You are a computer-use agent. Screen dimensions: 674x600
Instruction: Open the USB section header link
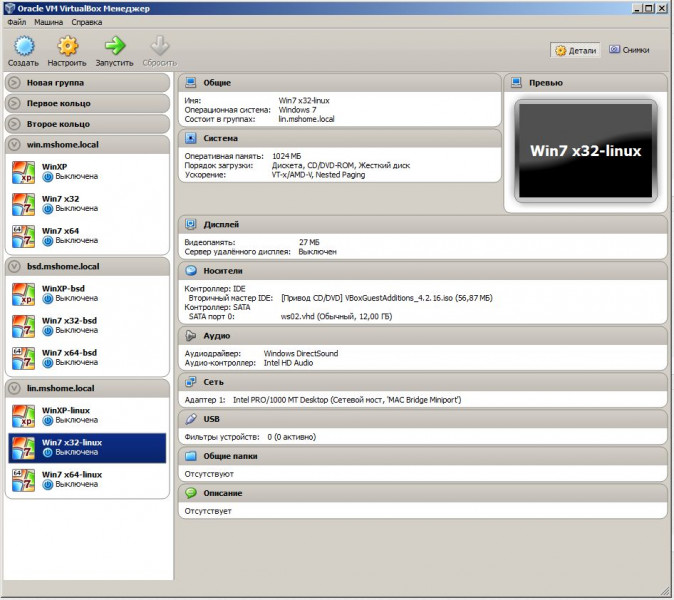pyautogui.click(x=211, y=419)
